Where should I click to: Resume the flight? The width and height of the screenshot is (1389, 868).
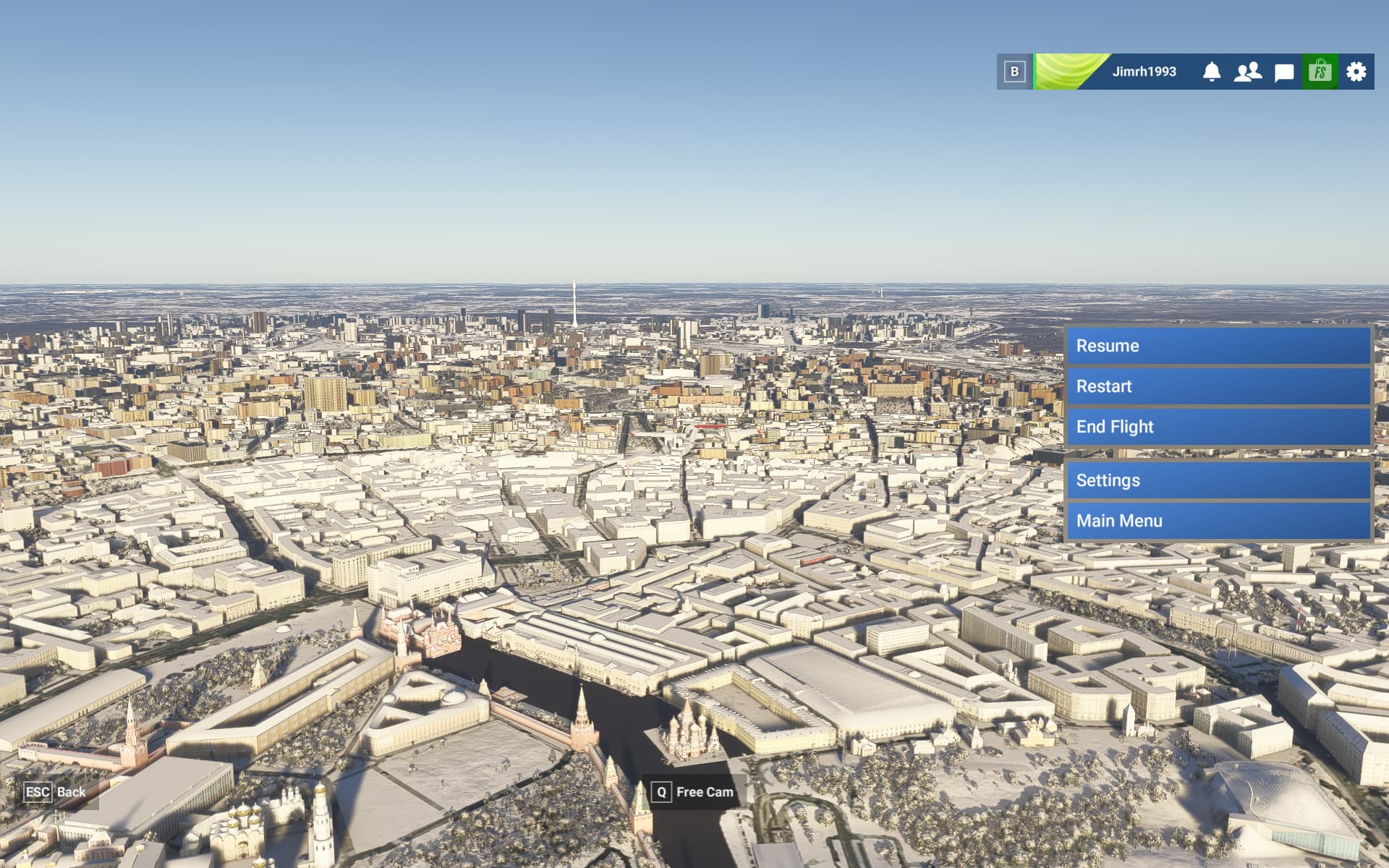coord(1219,346)
